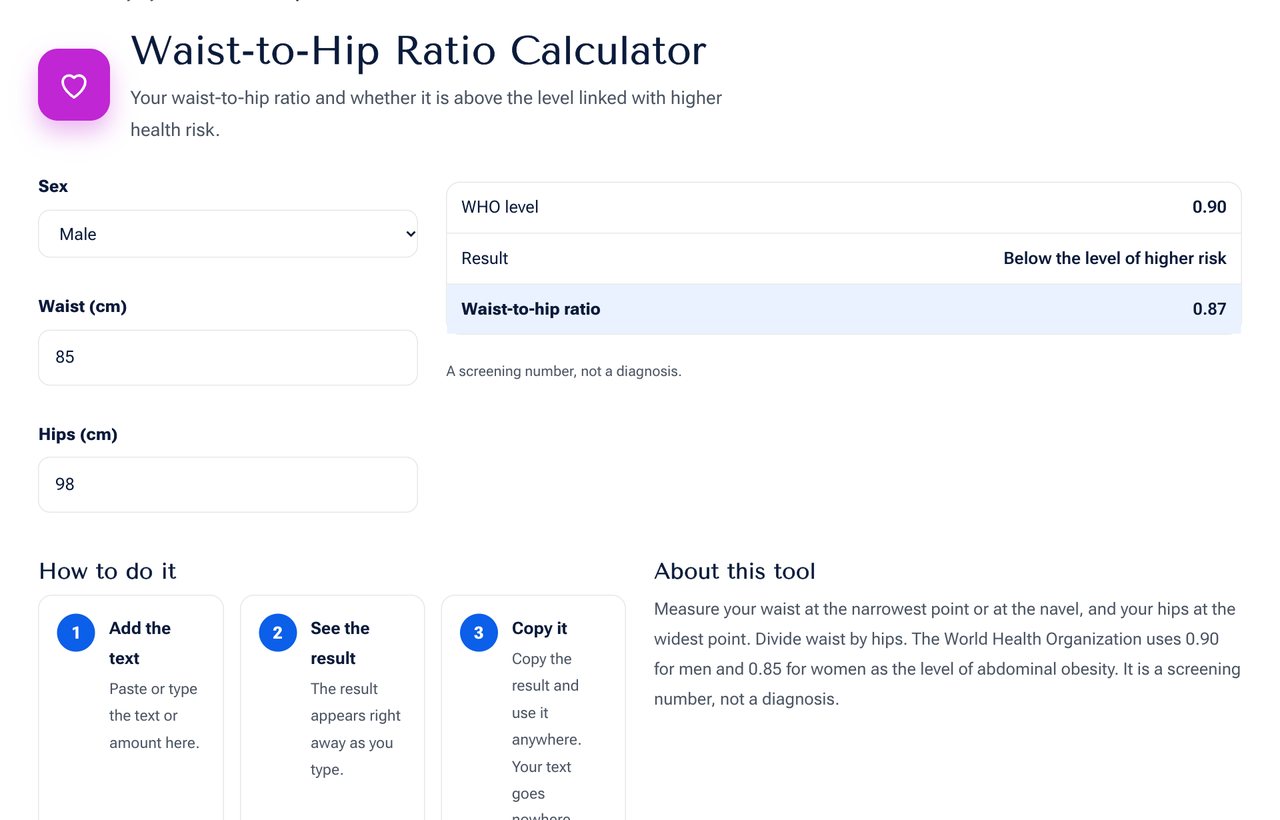Click the 'Add the text' step title
1280x820 pixels.
[140, 643]
